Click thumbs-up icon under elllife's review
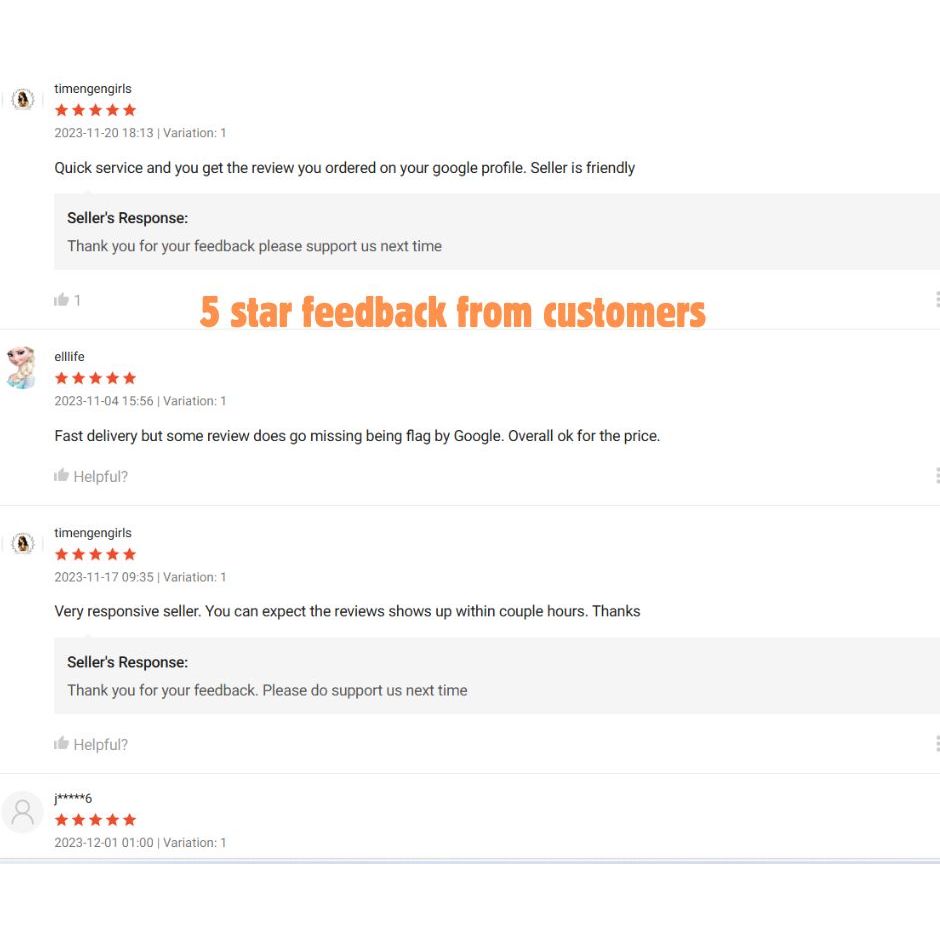The height and width of the screenshot is (940, 940). (x=61, y=476)
